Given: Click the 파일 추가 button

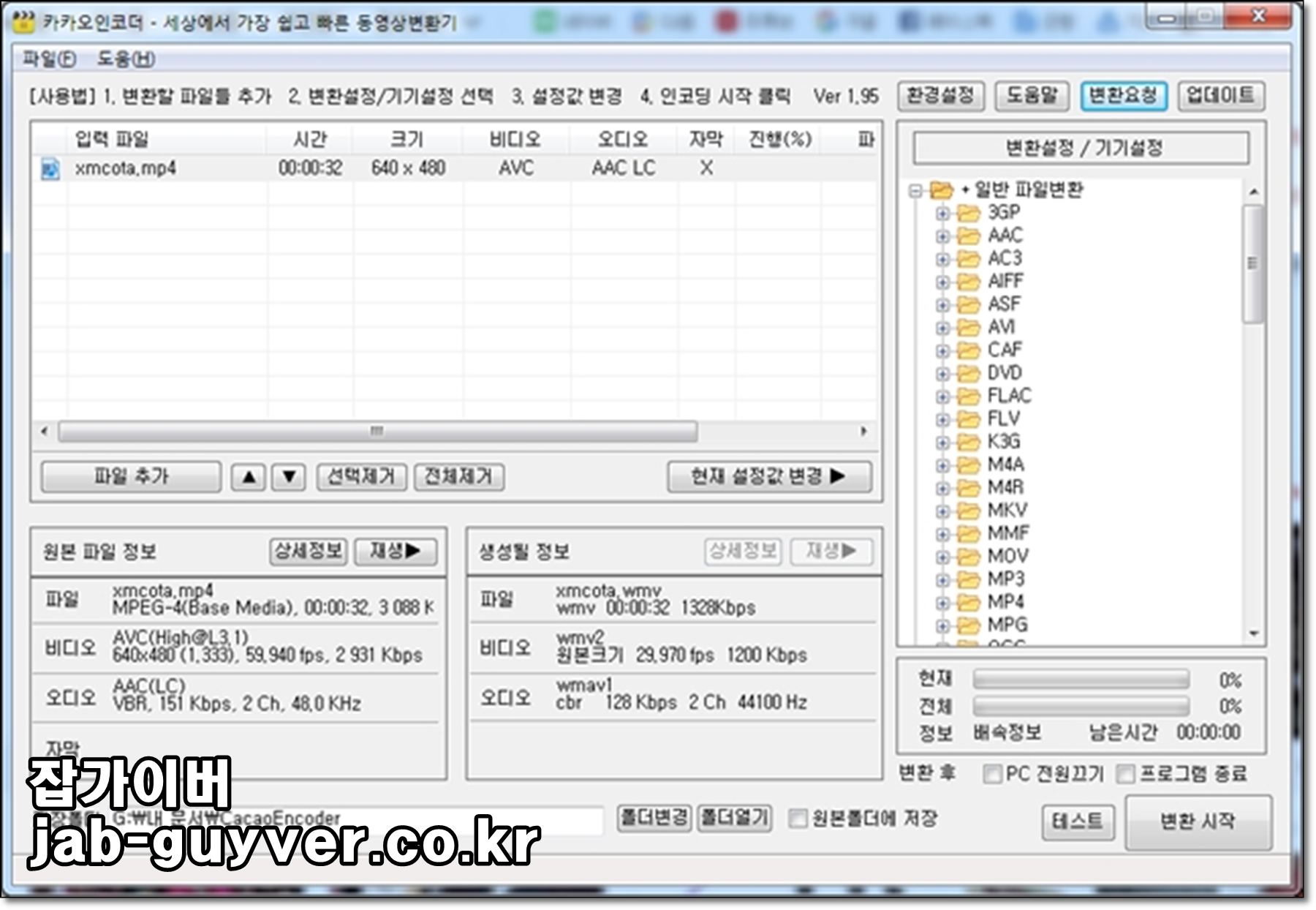Looking at the screenshot, I should pyautogui.click(x=131, y=477).
